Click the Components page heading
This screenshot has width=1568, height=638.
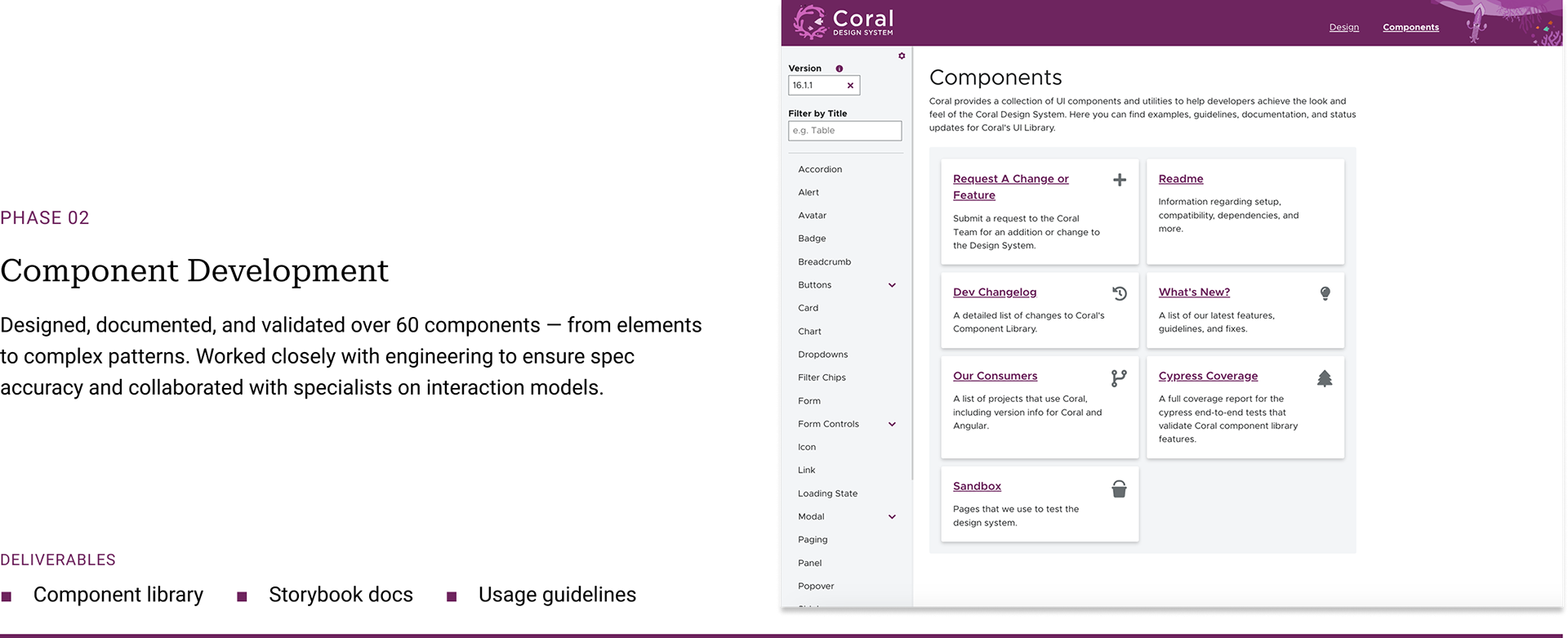coord(996,78)
